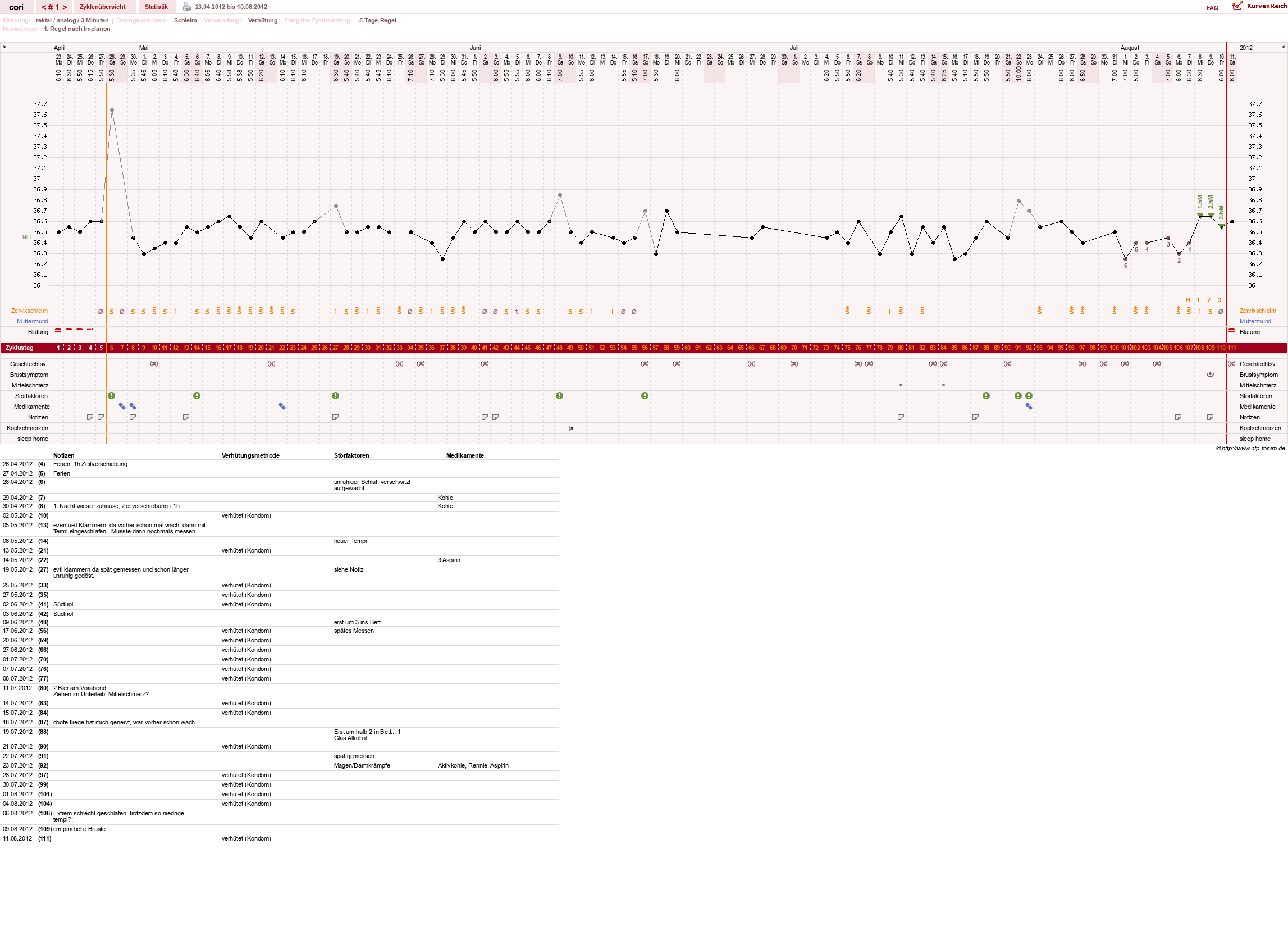Click the 'ja' Kopfschmerzen entry
The width and height of the screenshot is (1288, 940).
pyautogui.click(x=571, y=428)
